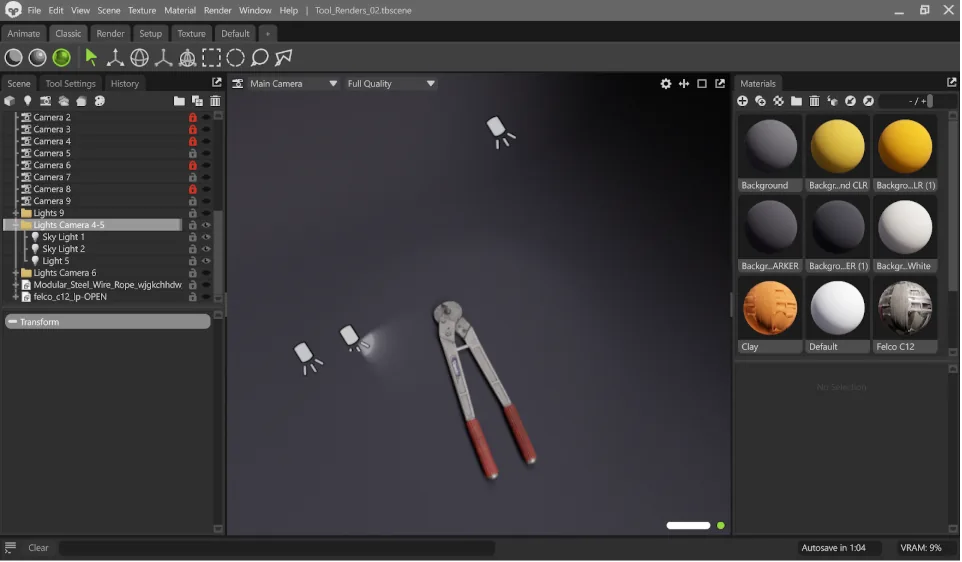Viewport: 962px width, 562px height.
Task: Duplicate the selected scene object
Action: pyautogui.click(x=197, y=101)
